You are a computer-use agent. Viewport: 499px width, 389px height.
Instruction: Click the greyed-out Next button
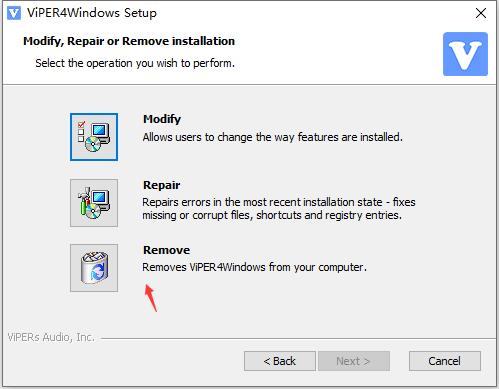coord(354,361)
